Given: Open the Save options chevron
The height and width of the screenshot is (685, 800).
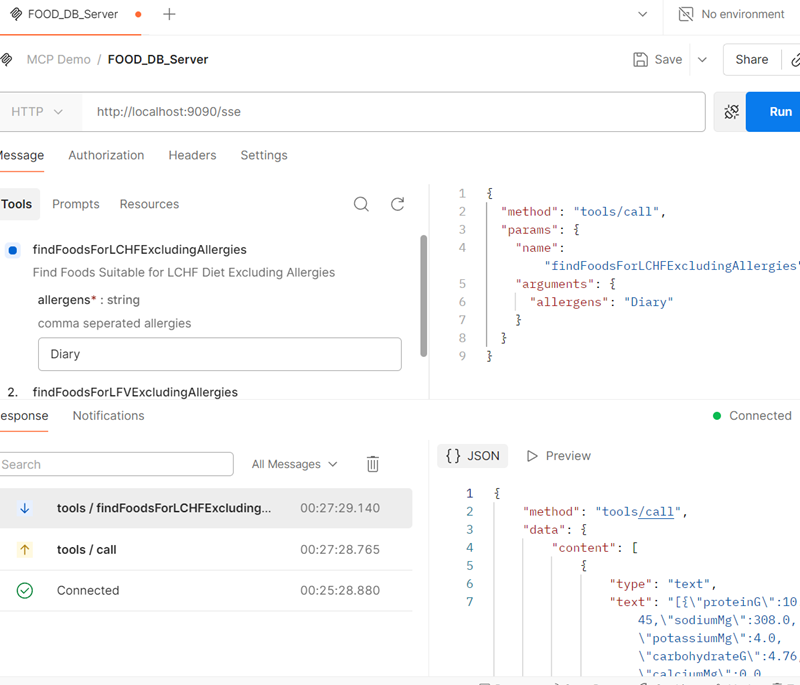Looking at the screenshot, I should [702, 60].
